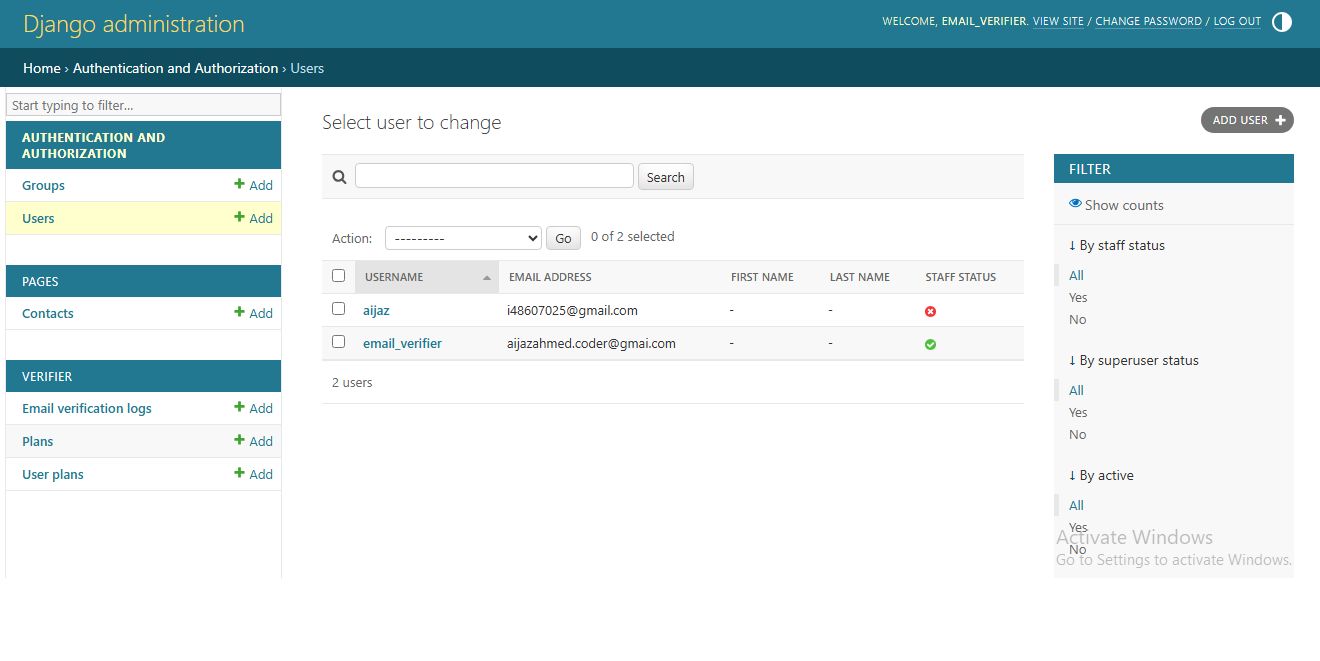Screen dimensions: 1320x661
Task: Select All under By superuser status
Action: coord(1076,390)
